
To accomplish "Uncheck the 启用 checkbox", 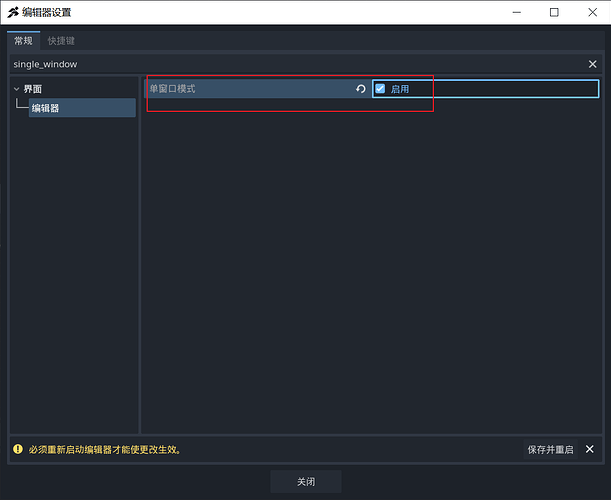I will (x=380, y=89).
